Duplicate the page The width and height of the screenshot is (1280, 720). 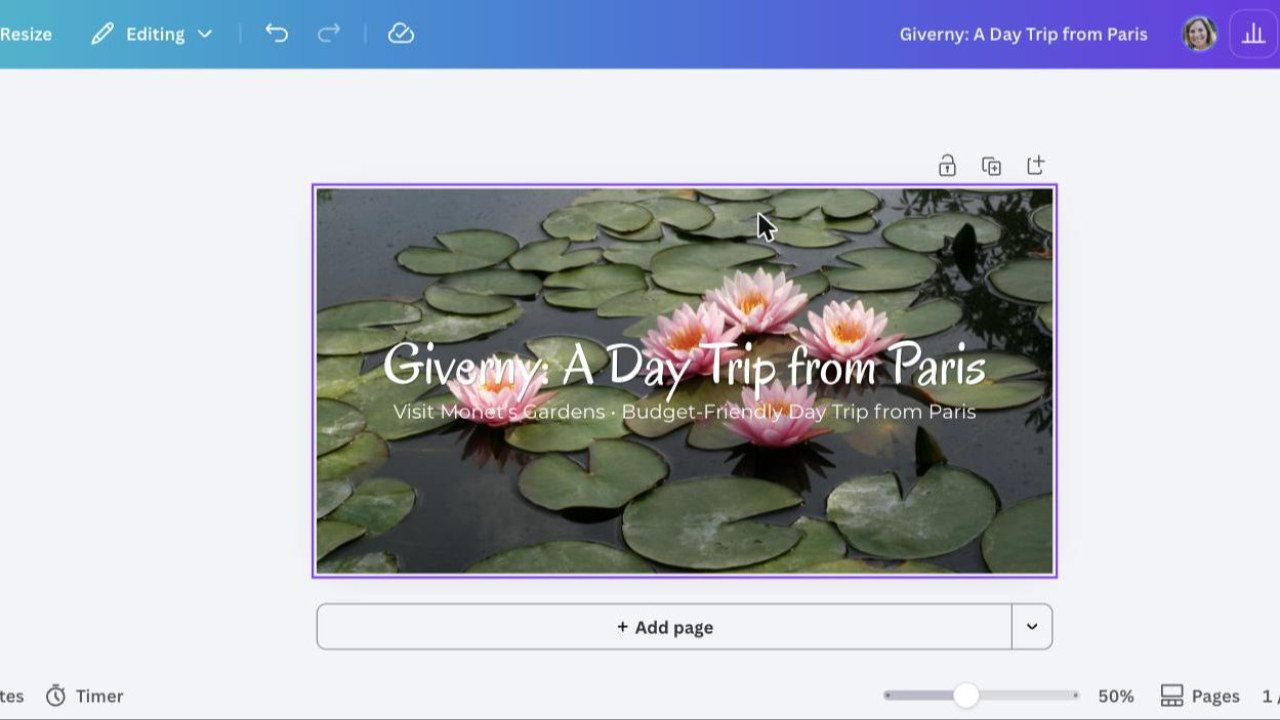pos(991,166)
